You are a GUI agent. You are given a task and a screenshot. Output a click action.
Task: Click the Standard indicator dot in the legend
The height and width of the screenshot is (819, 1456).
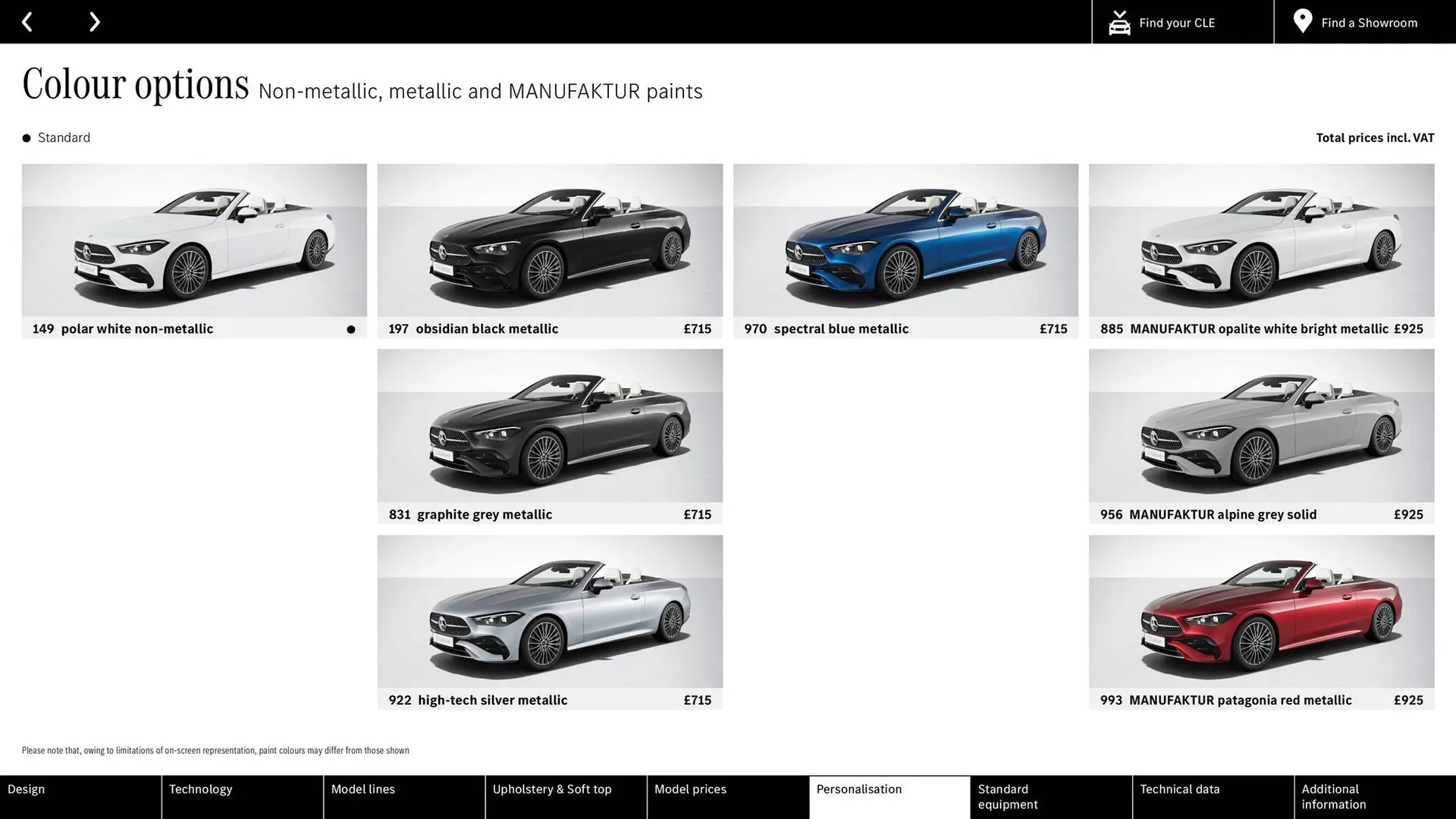(x=26, y=137)
